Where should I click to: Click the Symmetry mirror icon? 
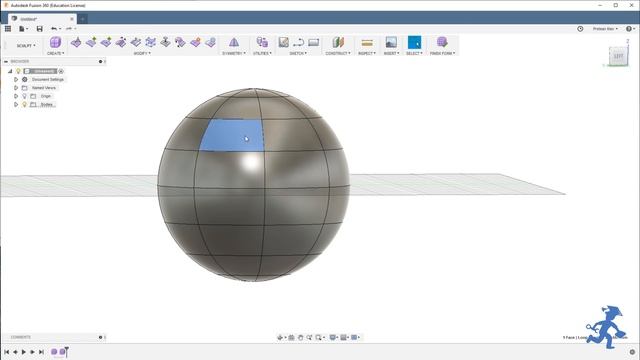coord(234,42)
